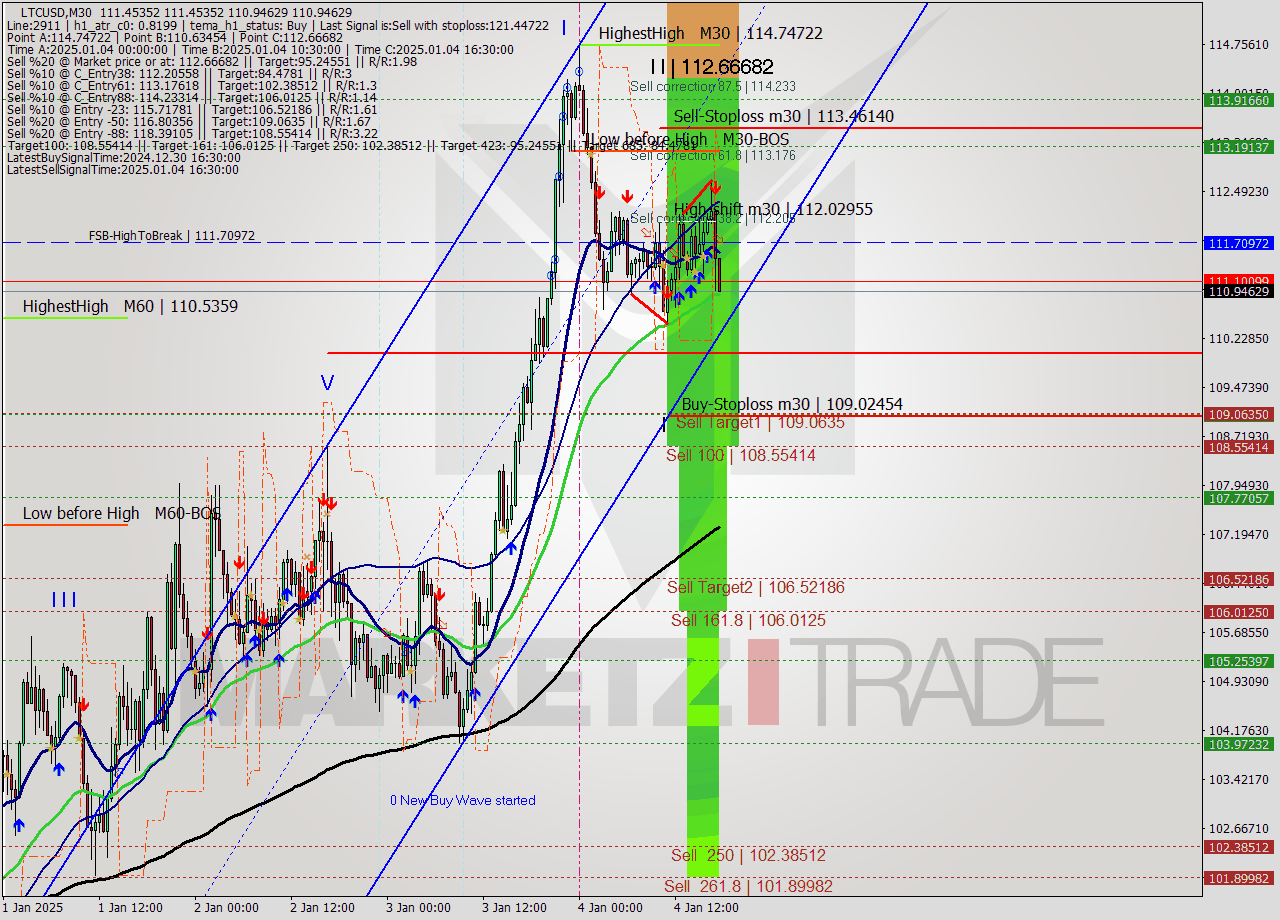This screenshot has height=920, width=1280.
Task: Select the 110.22850 price axis value
Action: 1239,338
